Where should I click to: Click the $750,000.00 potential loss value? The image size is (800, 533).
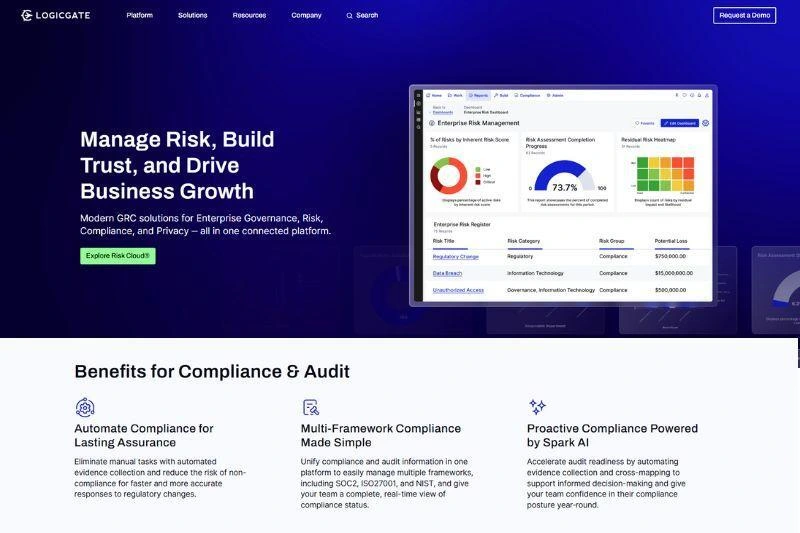pyautogui.click(x=670, y=257)
